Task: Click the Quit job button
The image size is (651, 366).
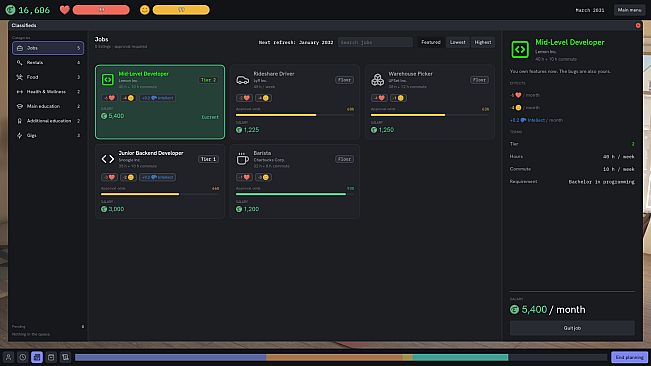Action: click(572, 328)
